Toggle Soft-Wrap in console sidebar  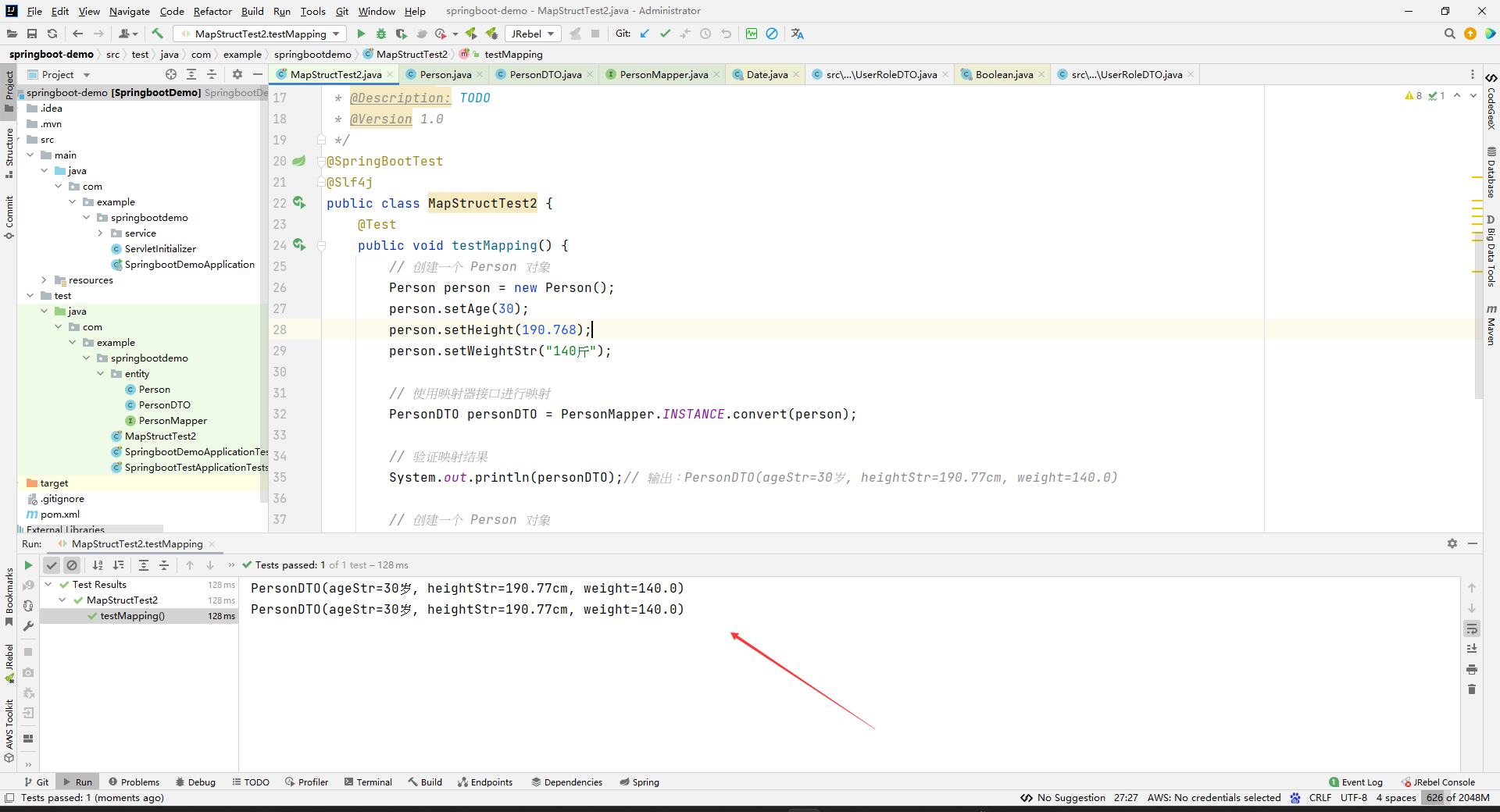point(1472,629)
